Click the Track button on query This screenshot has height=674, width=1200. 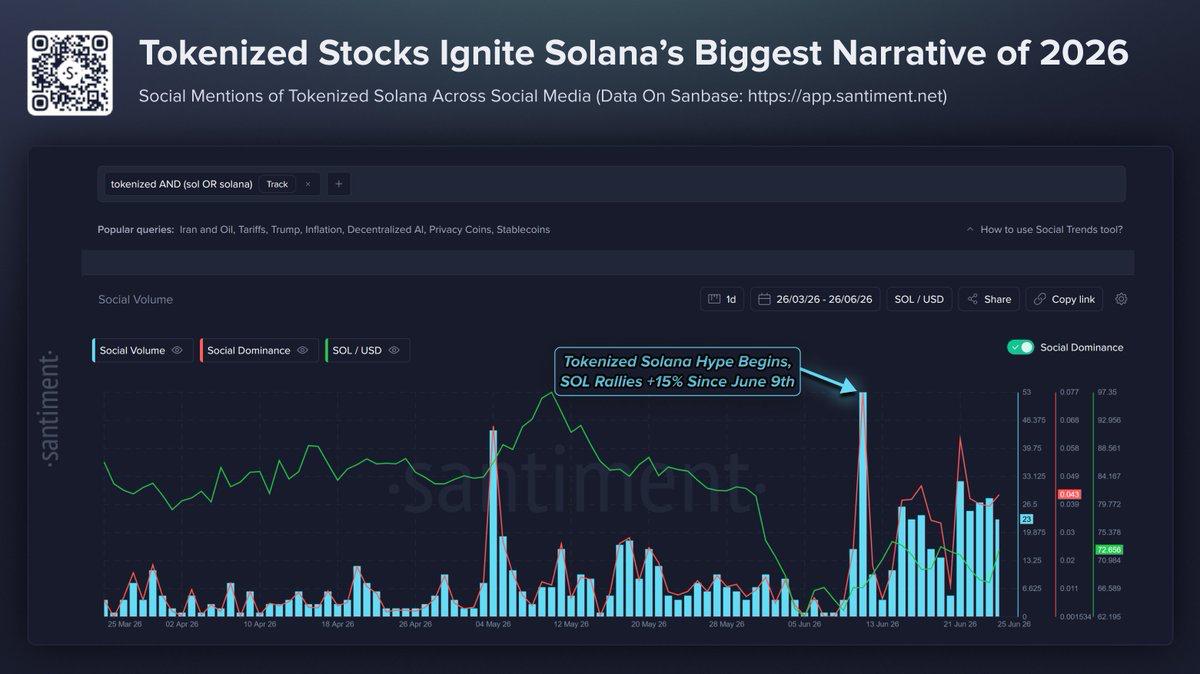tap(277, 184)
